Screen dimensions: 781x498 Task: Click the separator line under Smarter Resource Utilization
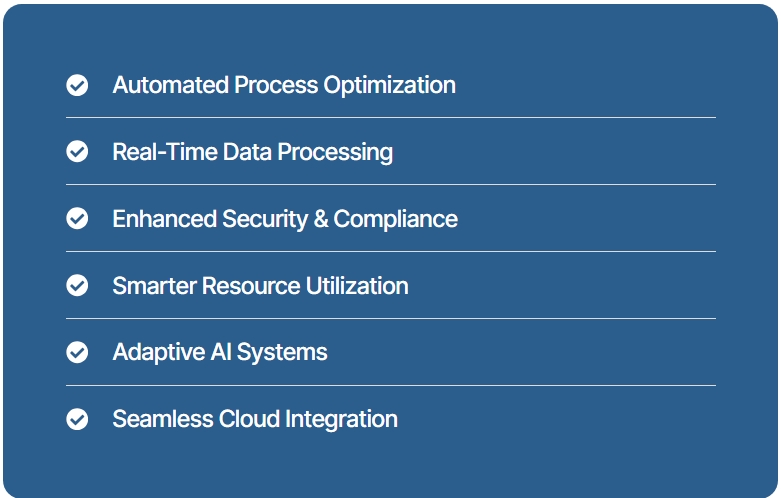tap(391, 318)
